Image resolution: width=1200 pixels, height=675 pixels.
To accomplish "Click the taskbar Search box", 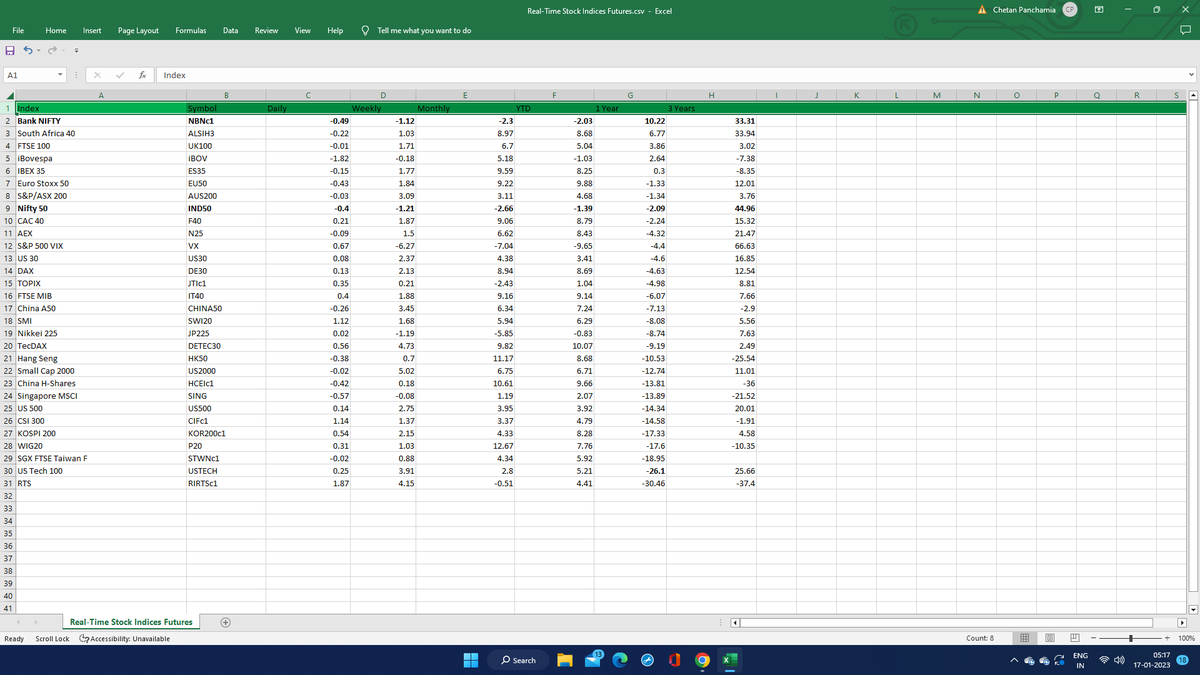I will 518,660.
